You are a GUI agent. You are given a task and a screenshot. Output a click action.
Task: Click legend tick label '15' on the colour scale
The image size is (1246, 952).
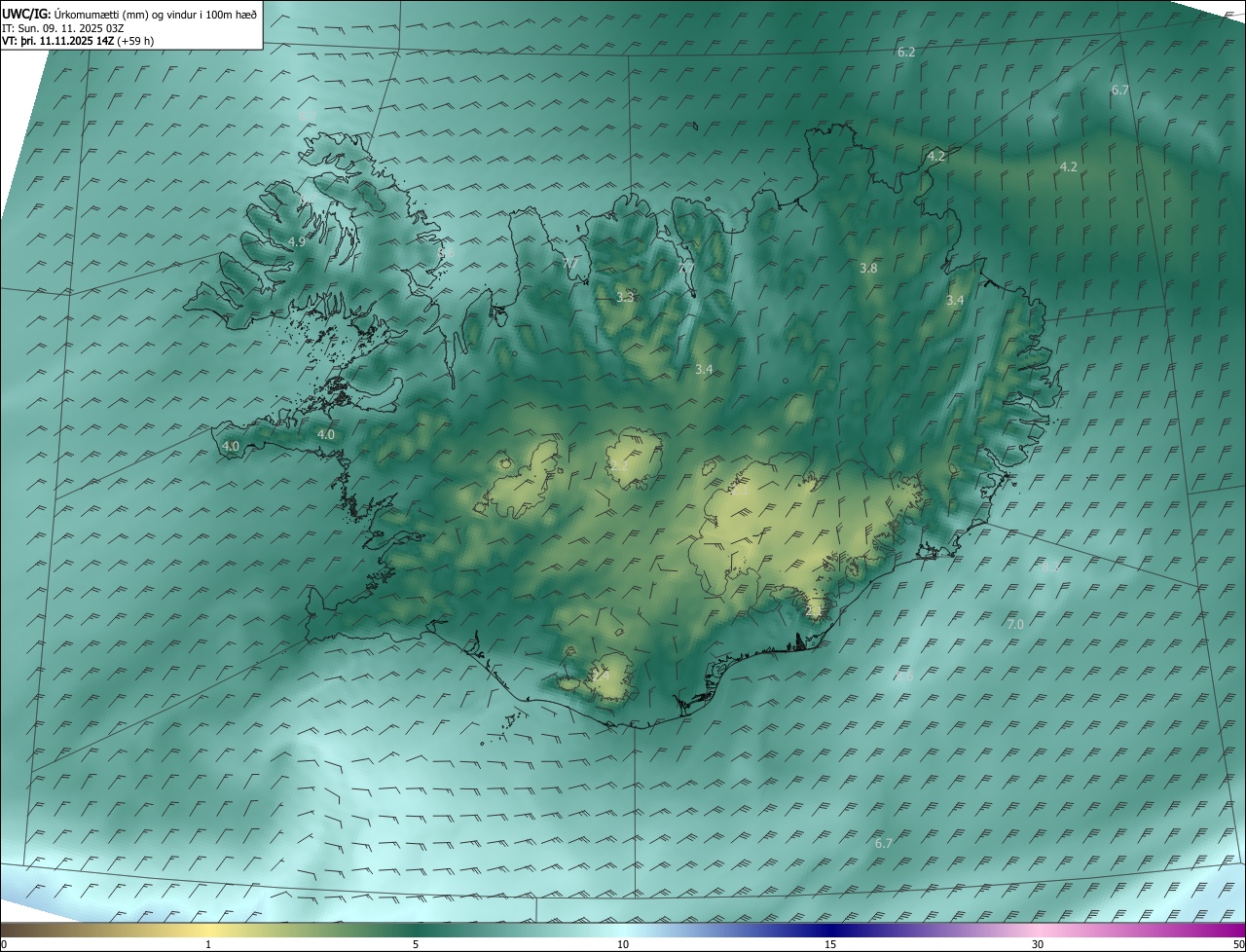830,944
